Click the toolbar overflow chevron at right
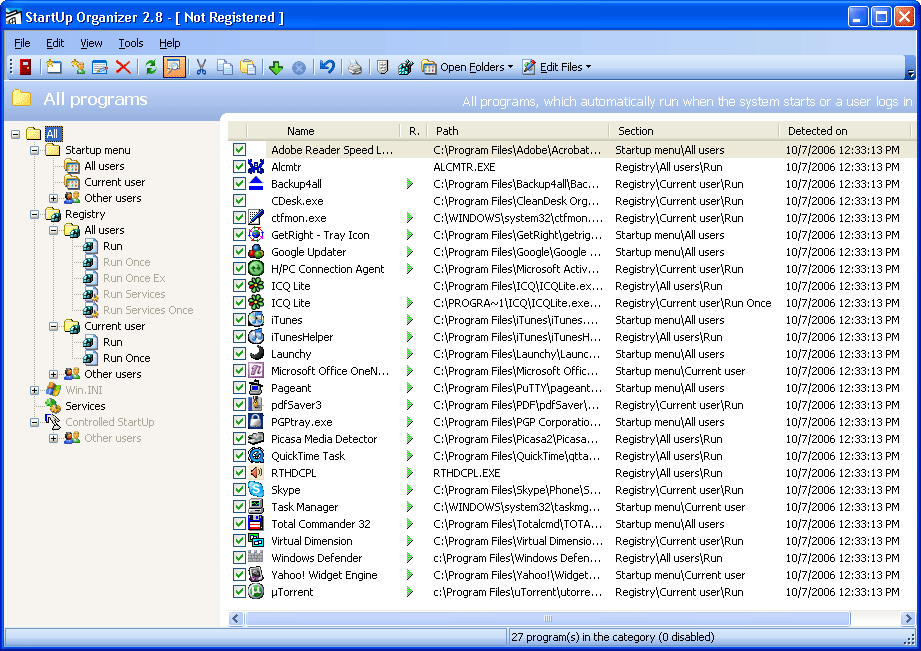This screenshot has height=651, width=921. pos(911,74)
